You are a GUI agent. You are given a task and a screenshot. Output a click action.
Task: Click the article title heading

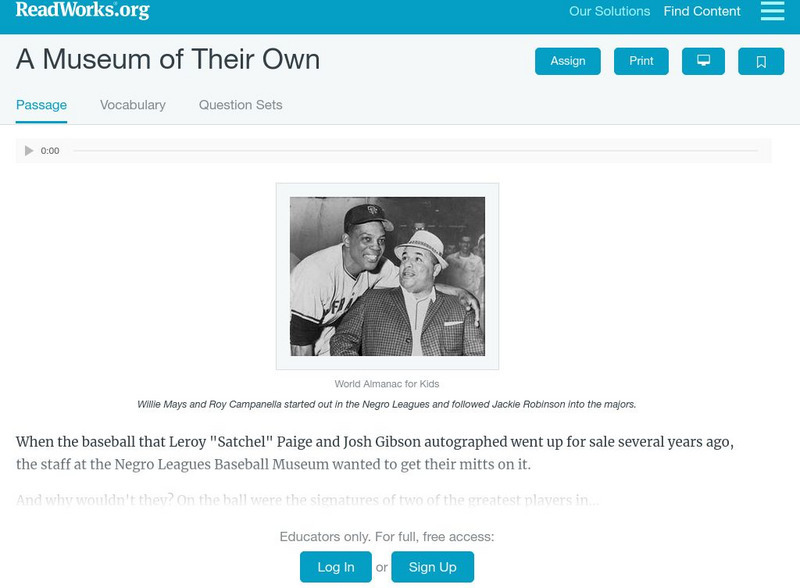coord(168,60)
